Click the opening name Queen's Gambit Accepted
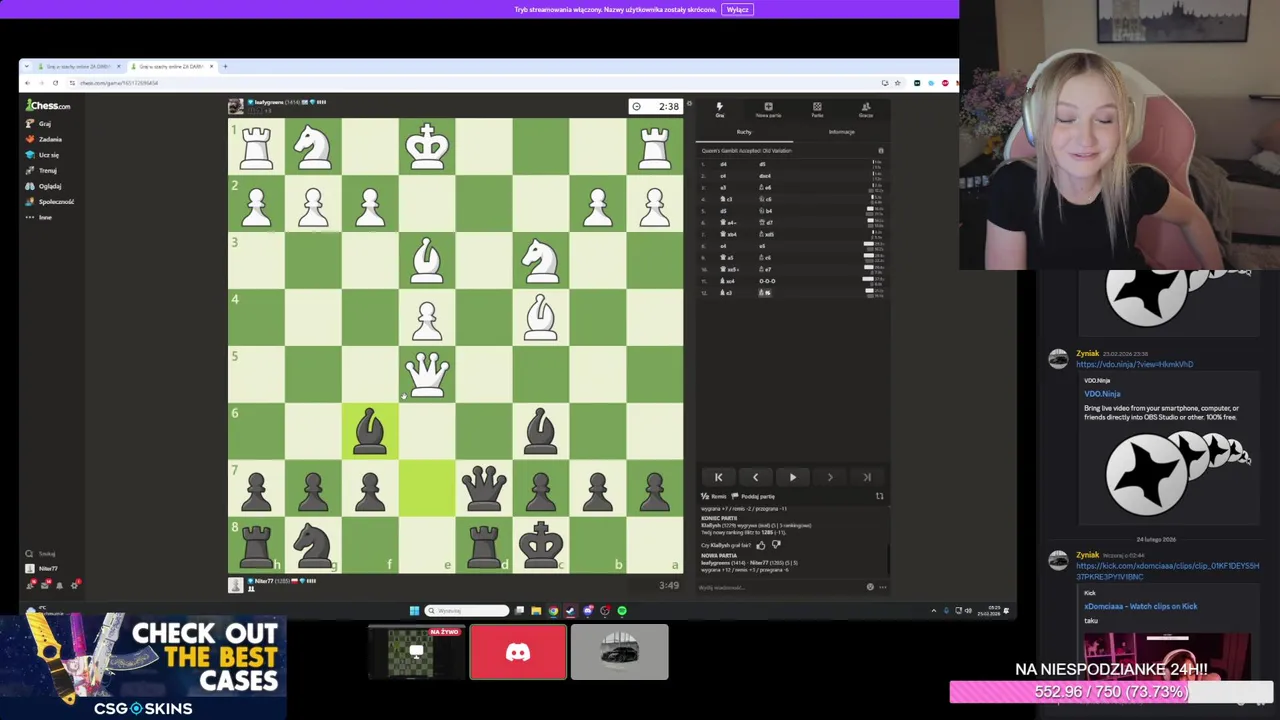Image resolution: width=1280 pixels, height=720 pixels. point(746,151)
